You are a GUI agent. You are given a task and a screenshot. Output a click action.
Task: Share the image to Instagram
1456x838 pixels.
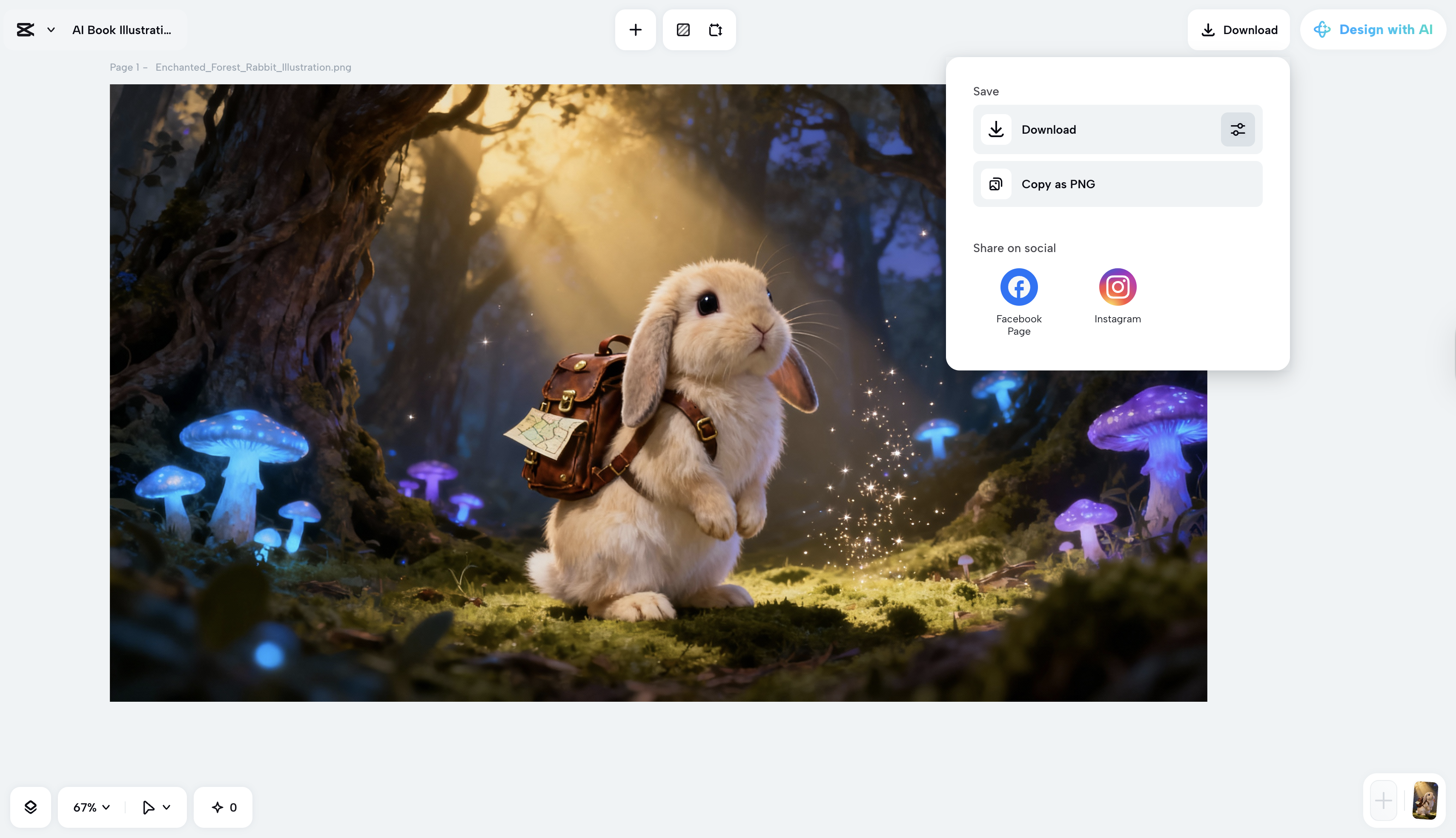1117,286
